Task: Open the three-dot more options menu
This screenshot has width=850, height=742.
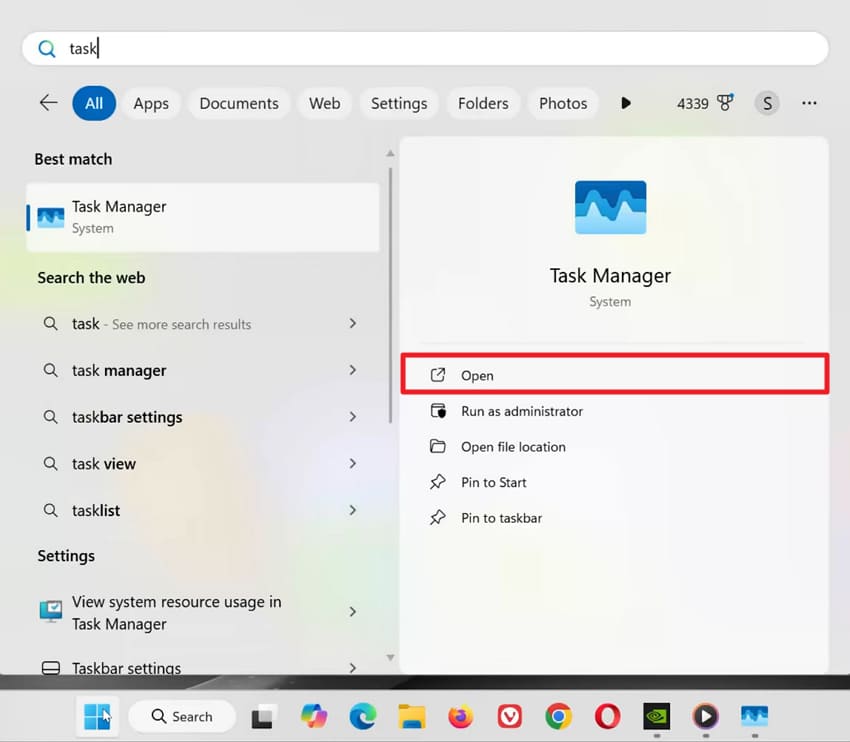Action: tap(809, 103)
